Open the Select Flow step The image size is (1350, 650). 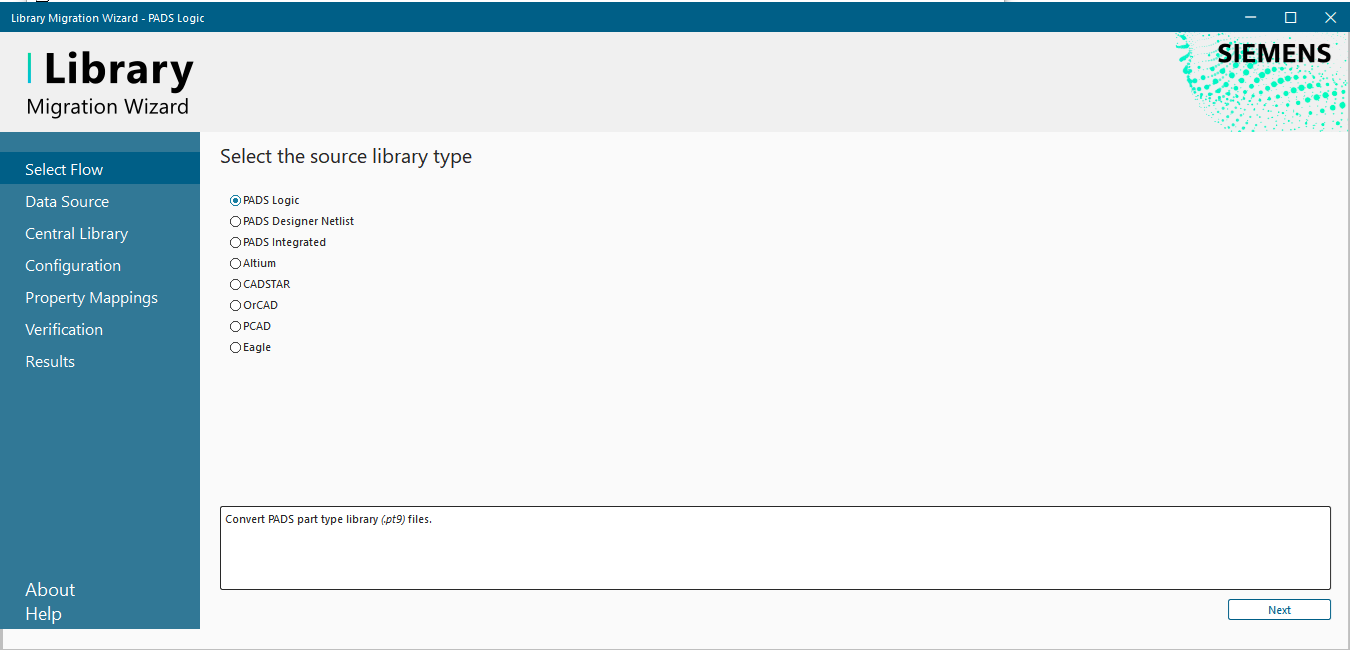click(64, 170)
